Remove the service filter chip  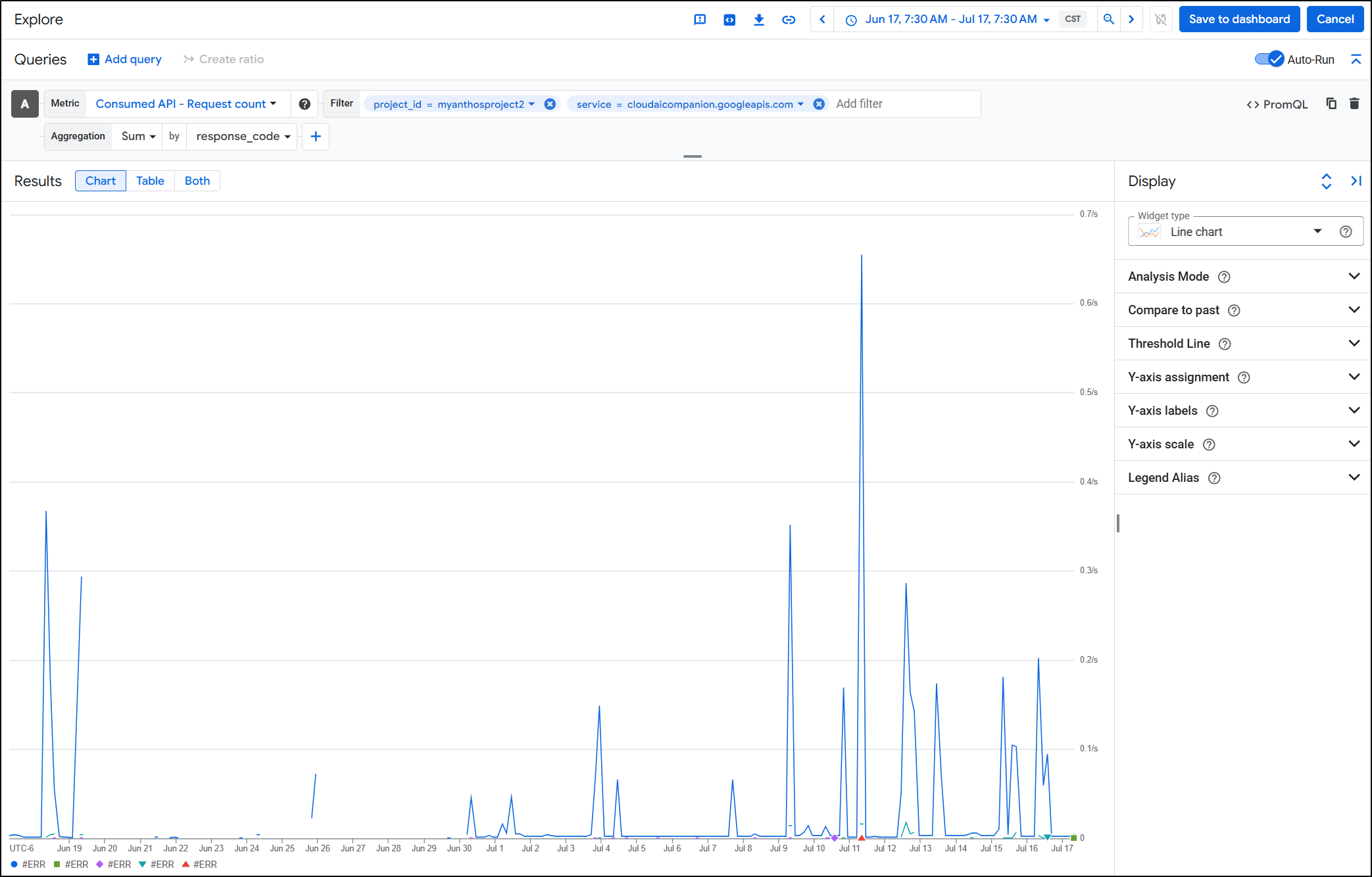pyautogui.click(x=819, y=104)
